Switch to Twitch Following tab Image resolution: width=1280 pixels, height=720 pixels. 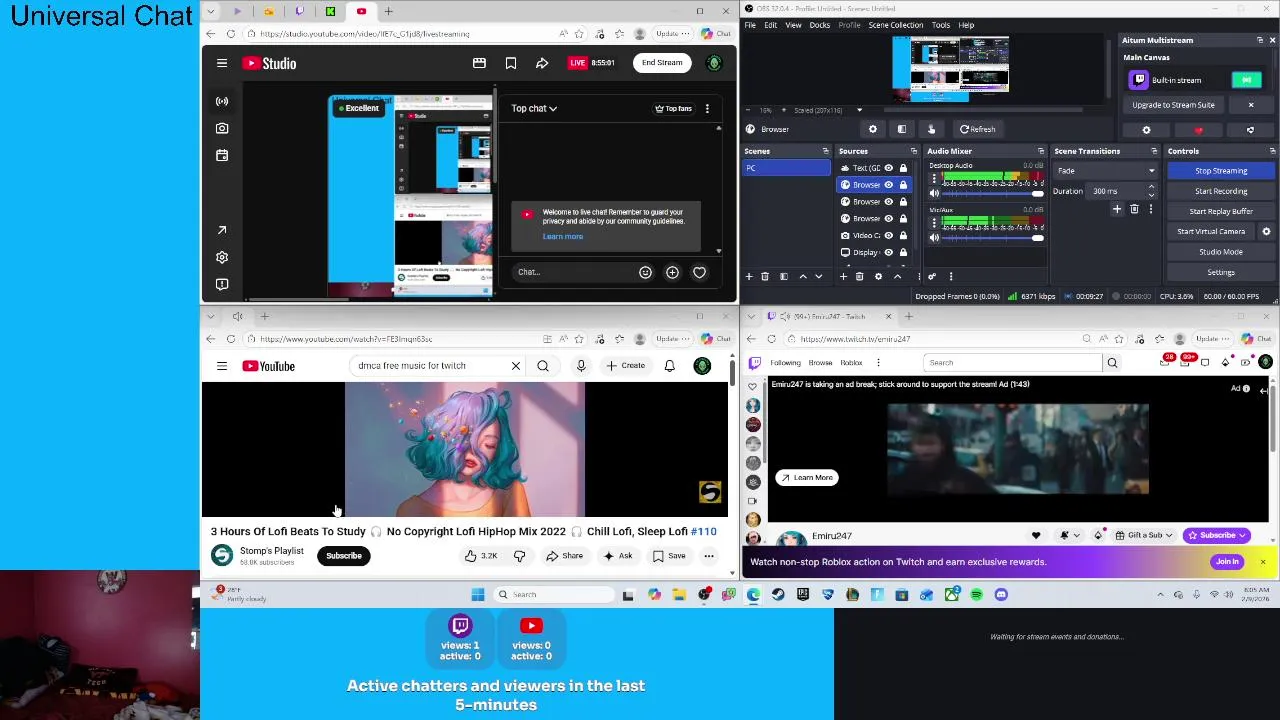click(x=785, y=363)
